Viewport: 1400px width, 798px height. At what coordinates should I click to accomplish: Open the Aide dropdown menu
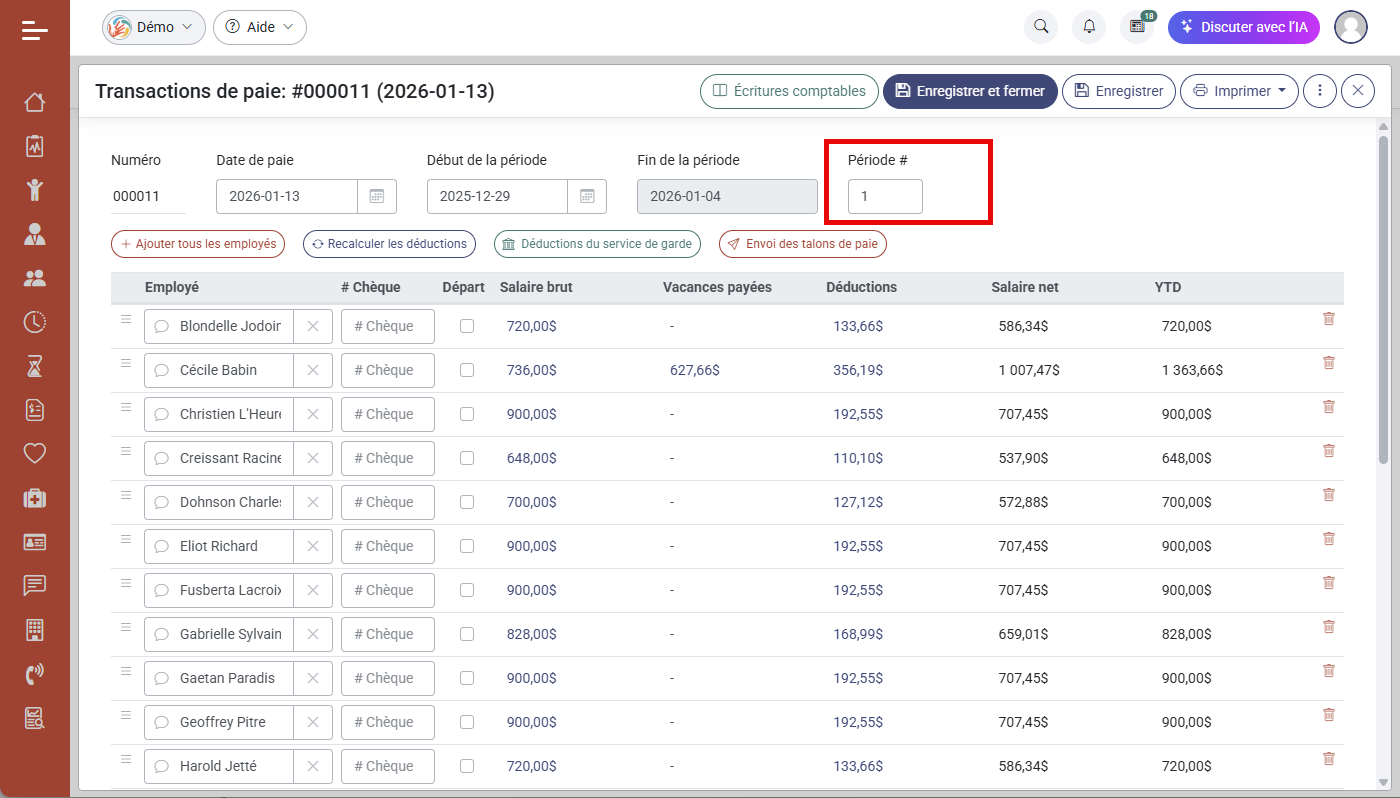pos(260,27)
